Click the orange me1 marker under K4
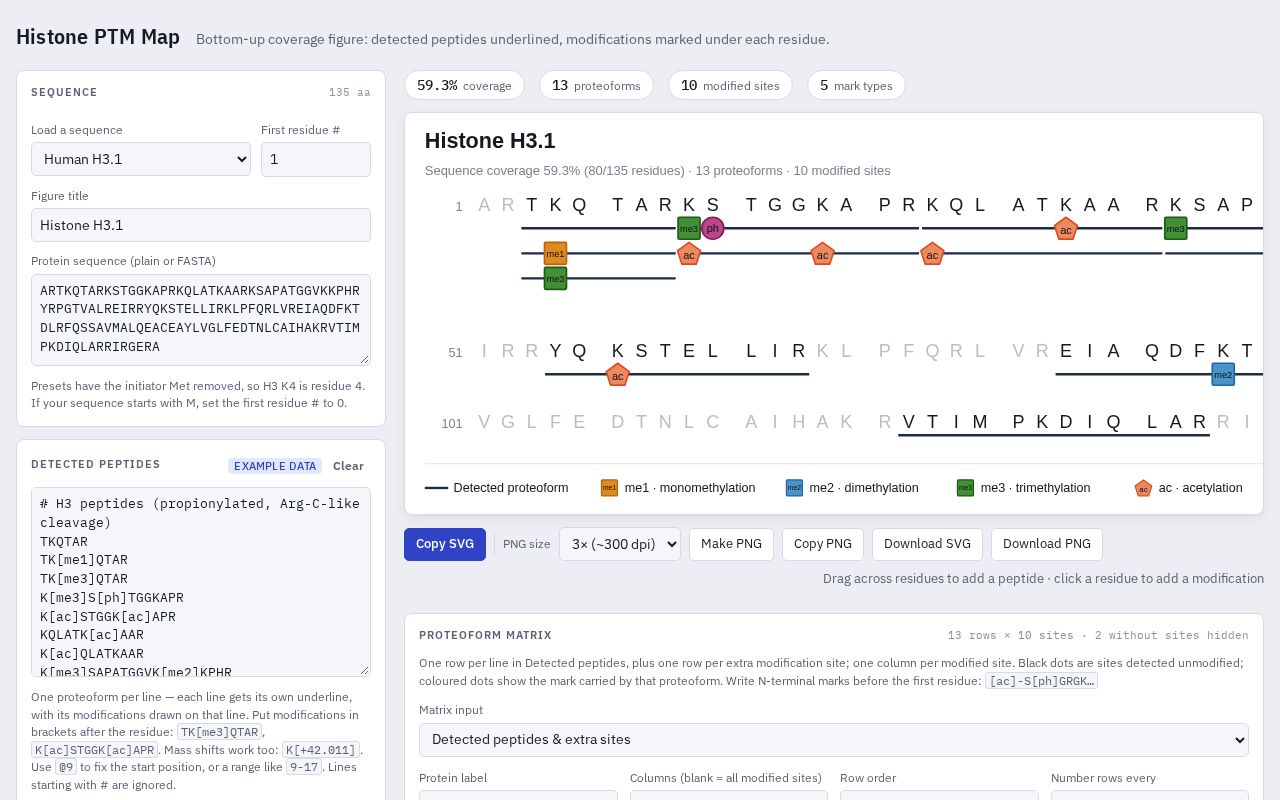 pos(555,254)
